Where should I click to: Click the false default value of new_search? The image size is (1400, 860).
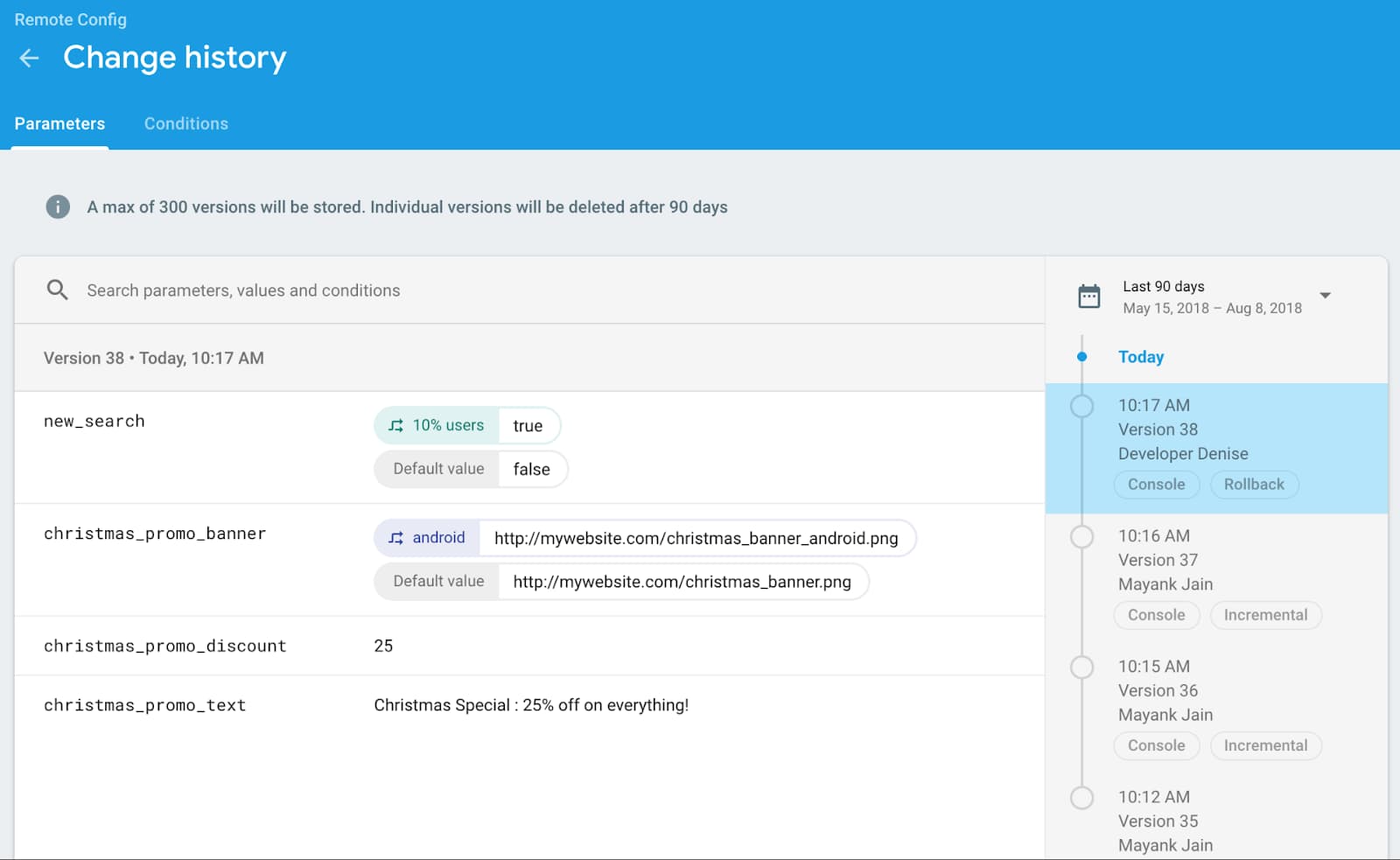point(532,469)
